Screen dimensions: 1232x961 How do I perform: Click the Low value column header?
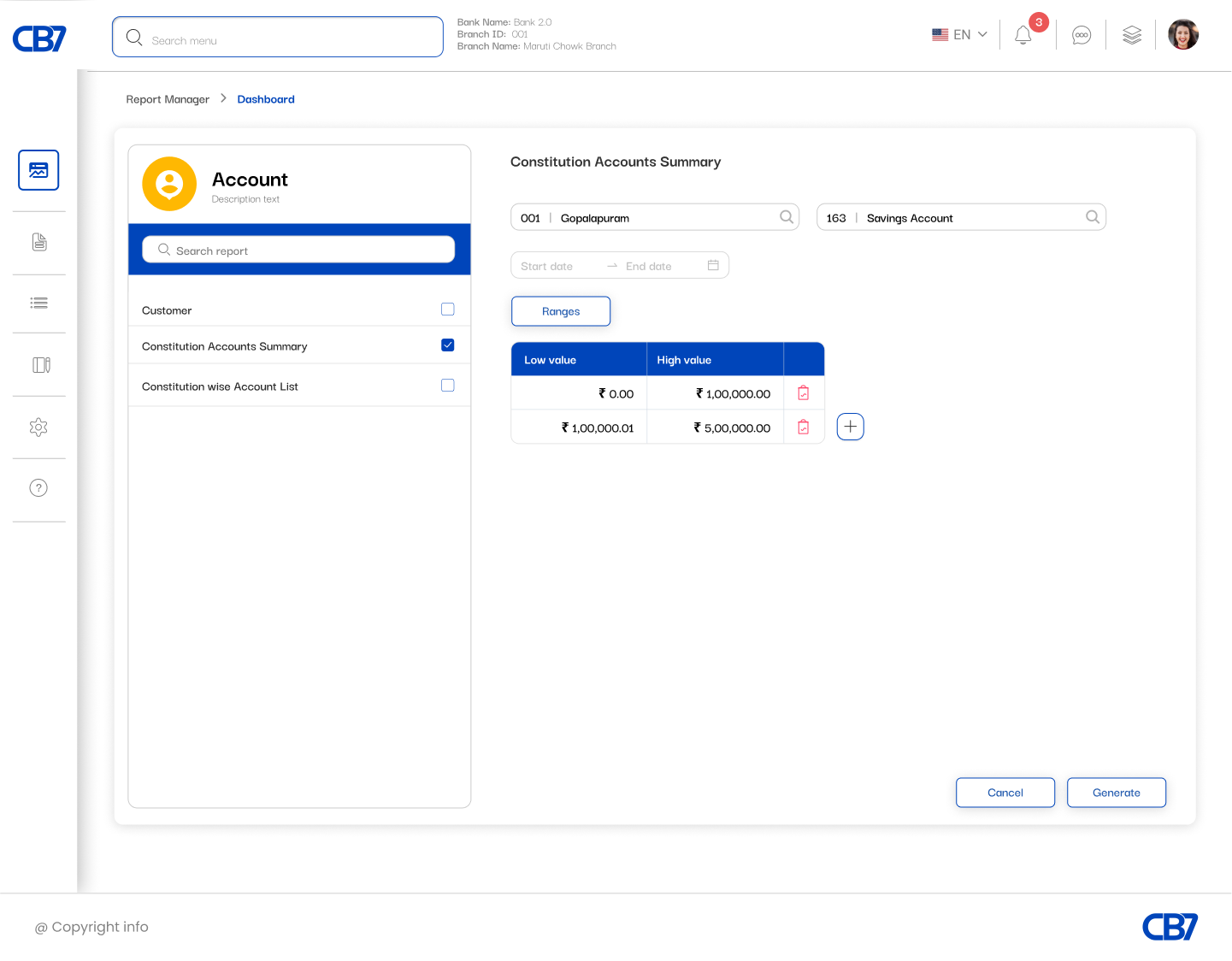tap(579, 360)
